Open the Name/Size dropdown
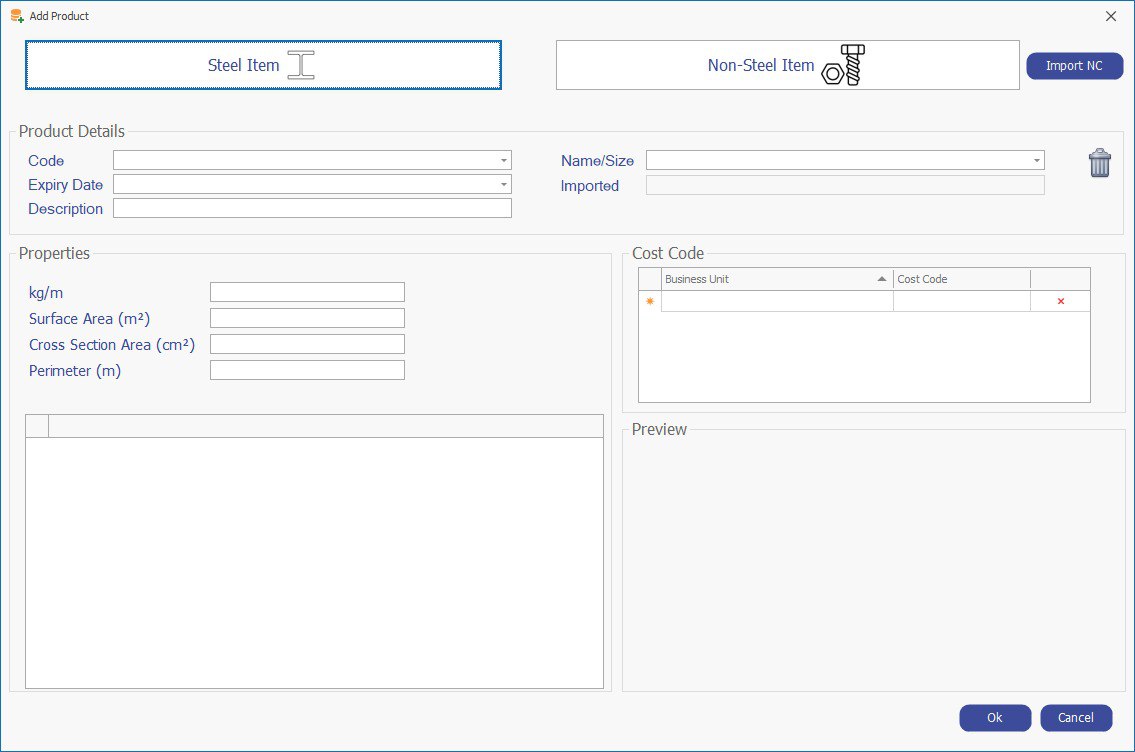The image size is (1135, 752). tap(1036, 160)
